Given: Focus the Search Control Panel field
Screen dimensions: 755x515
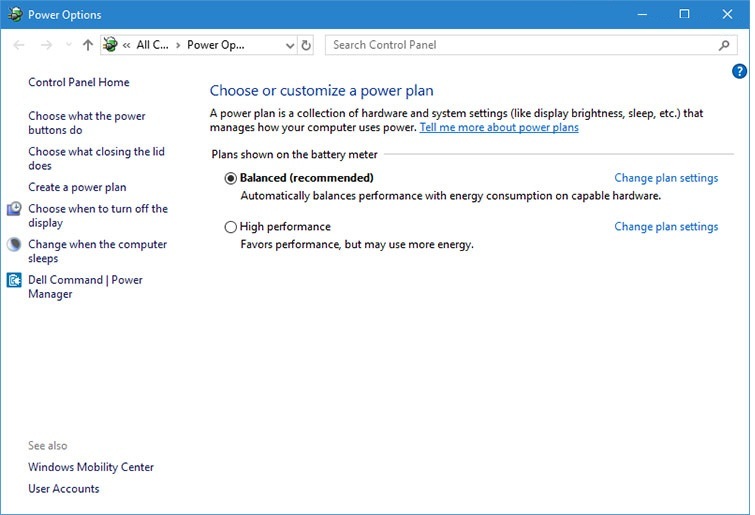Looking at the screenshot, I should pyautogui.click(x=520, y=45).
